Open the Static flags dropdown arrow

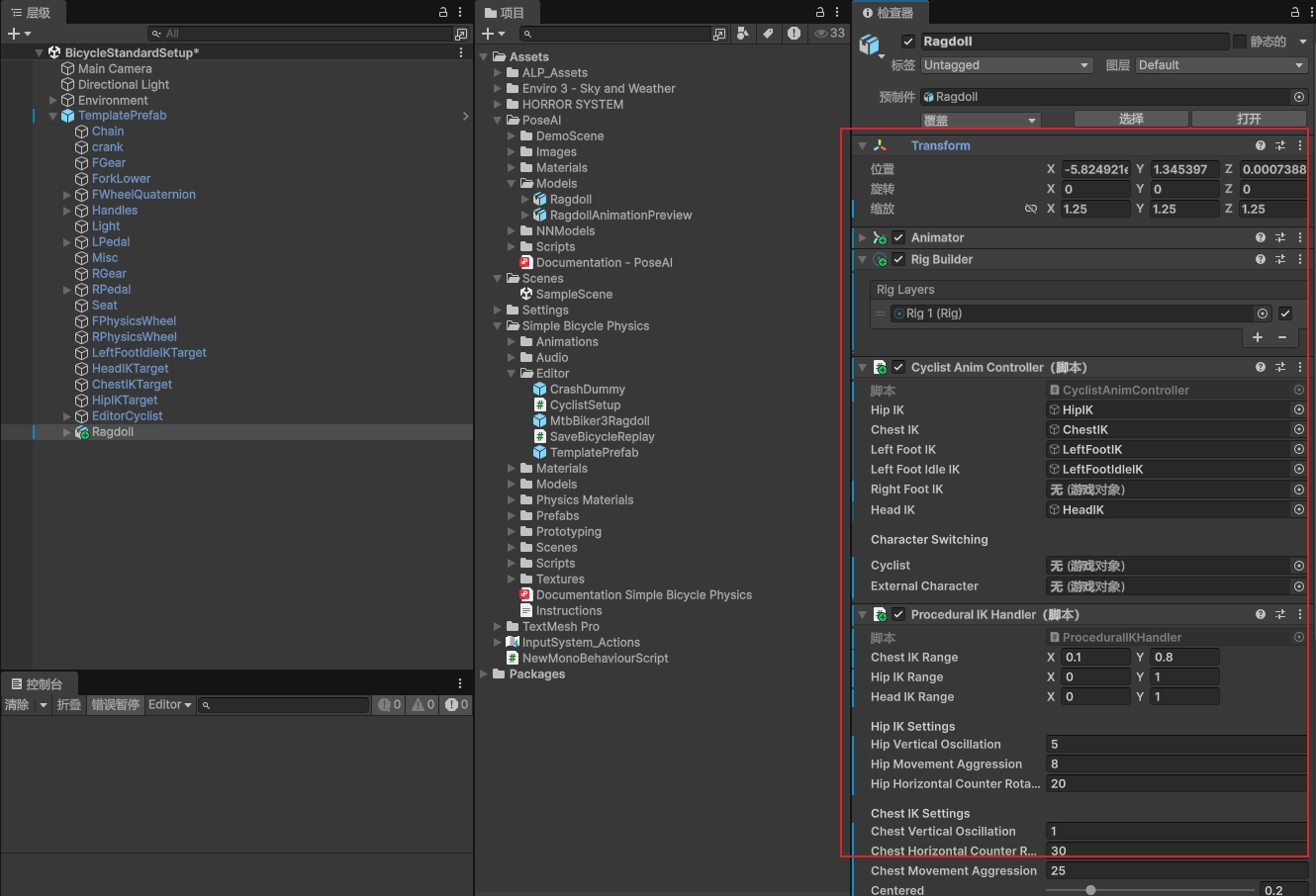1302,42
